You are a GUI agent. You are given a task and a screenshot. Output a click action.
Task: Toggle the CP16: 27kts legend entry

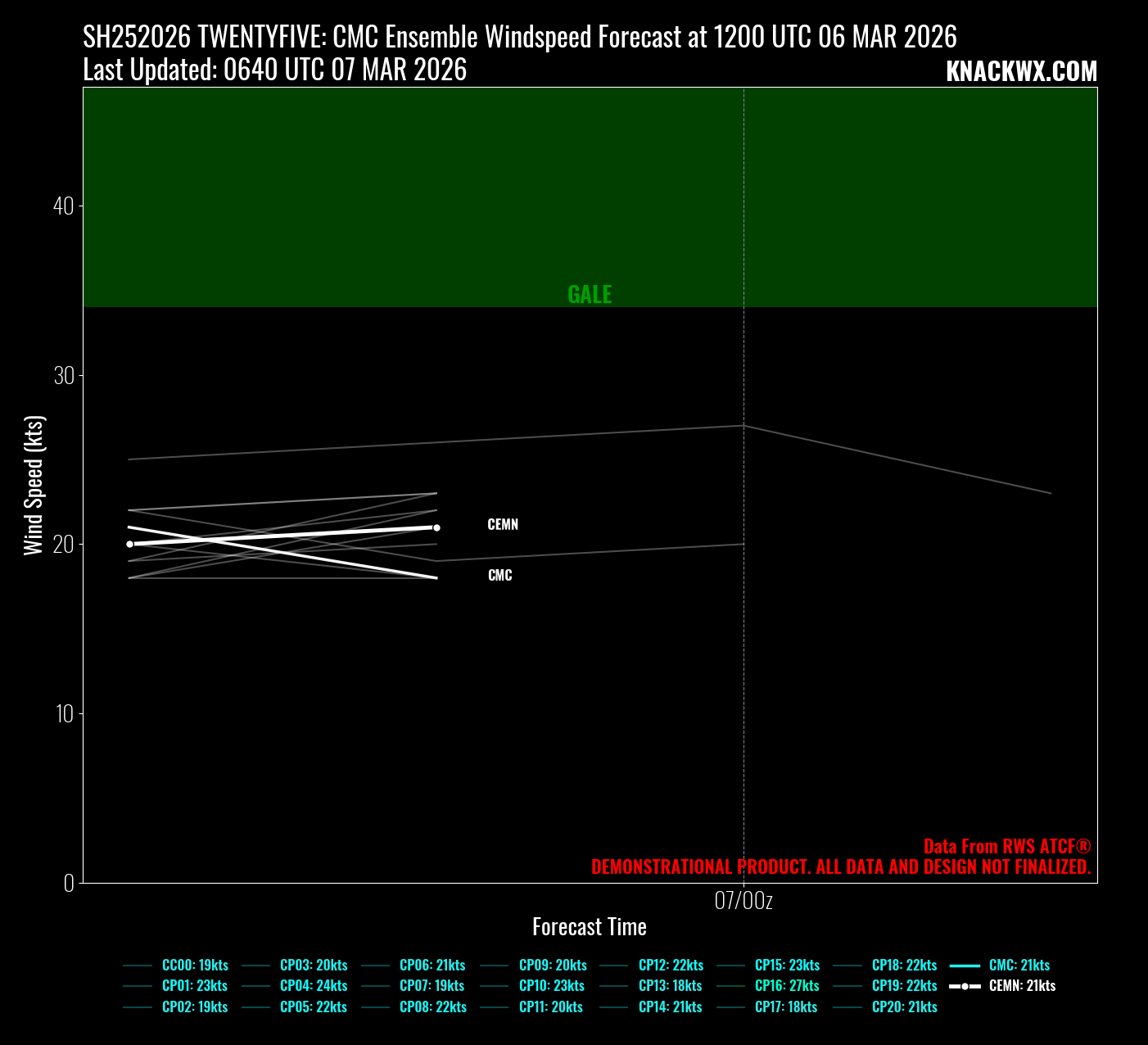point(786,985)
